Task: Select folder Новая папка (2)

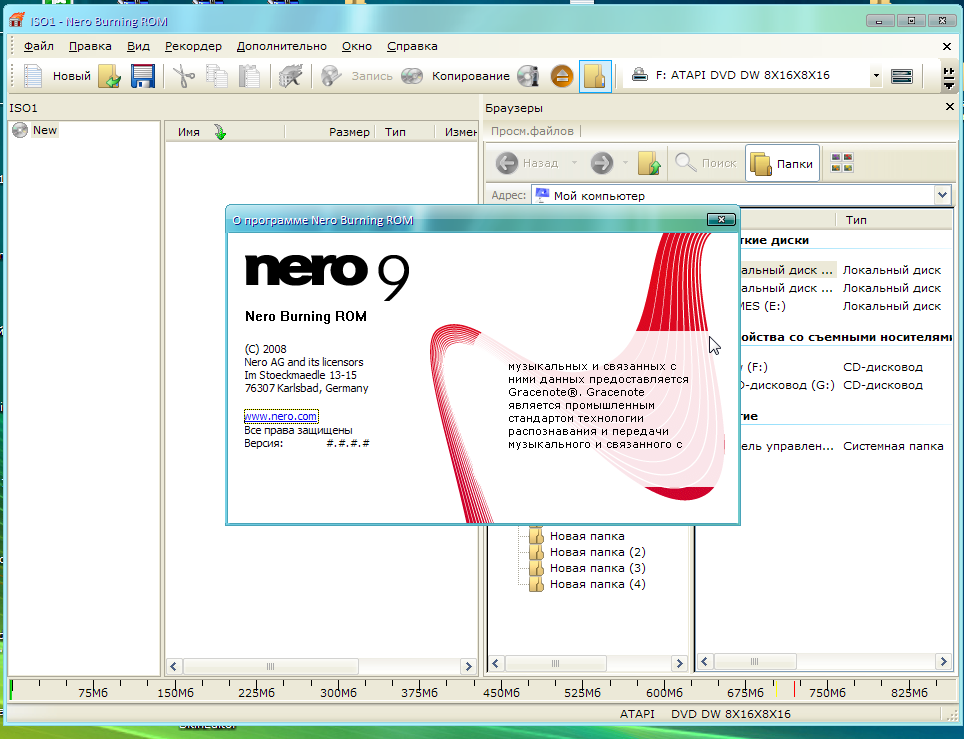Action: [598, 552]
